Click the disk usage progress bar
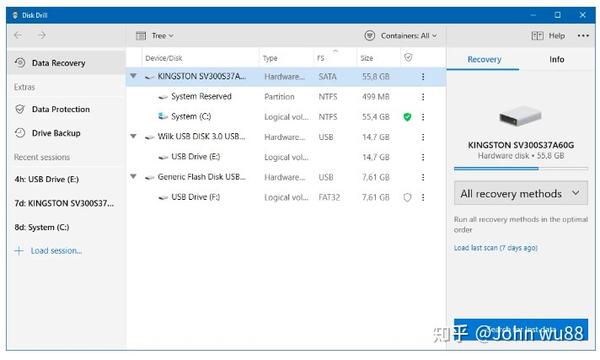Viewport: 600px width, 360px height. [x=521, y=168]
